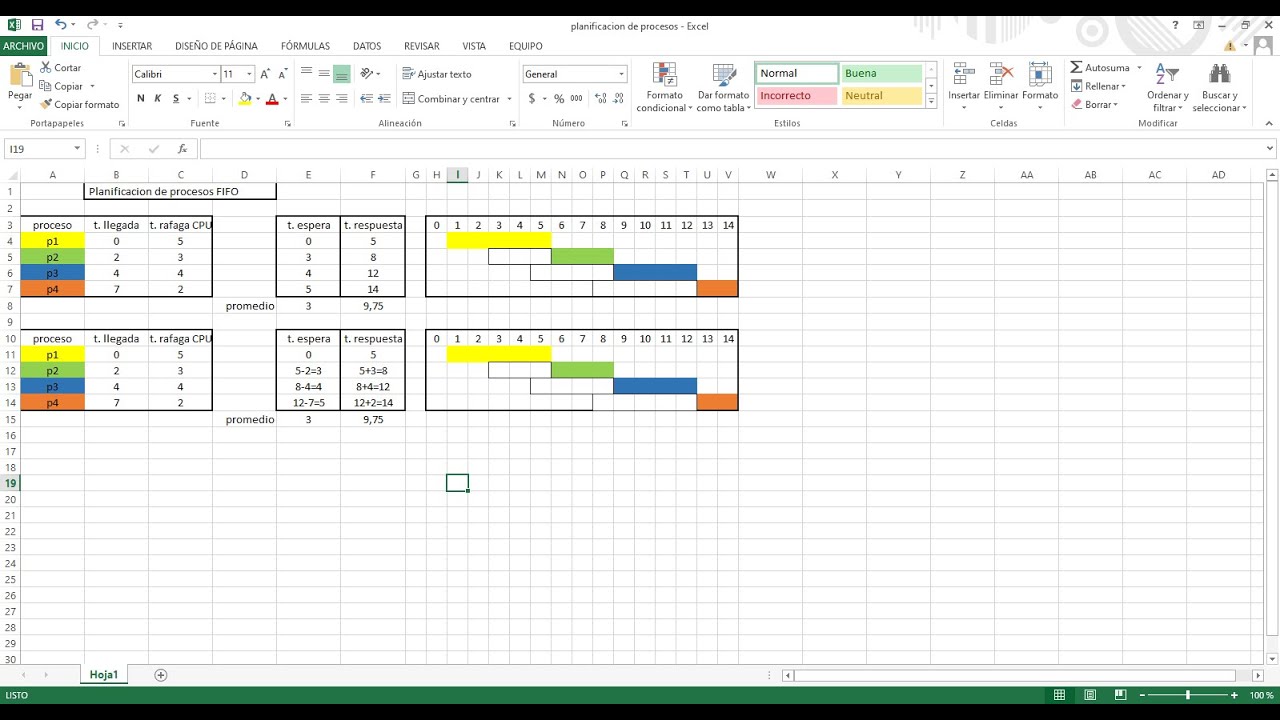Click the Paste (Pegar) clipboard icon
Viewport: 1280px width, 720px height.
[20, 75]
